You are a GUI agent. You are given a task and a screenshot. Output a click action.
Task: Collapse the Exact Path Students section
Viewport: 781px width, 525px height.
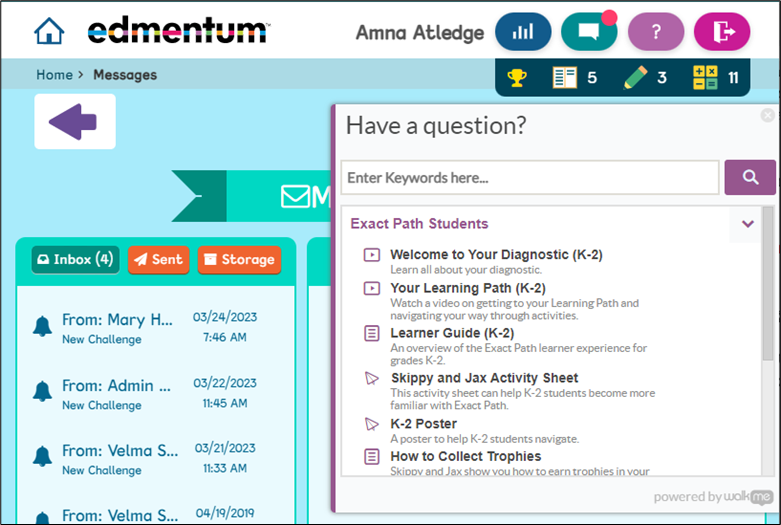tap(747, 224)
